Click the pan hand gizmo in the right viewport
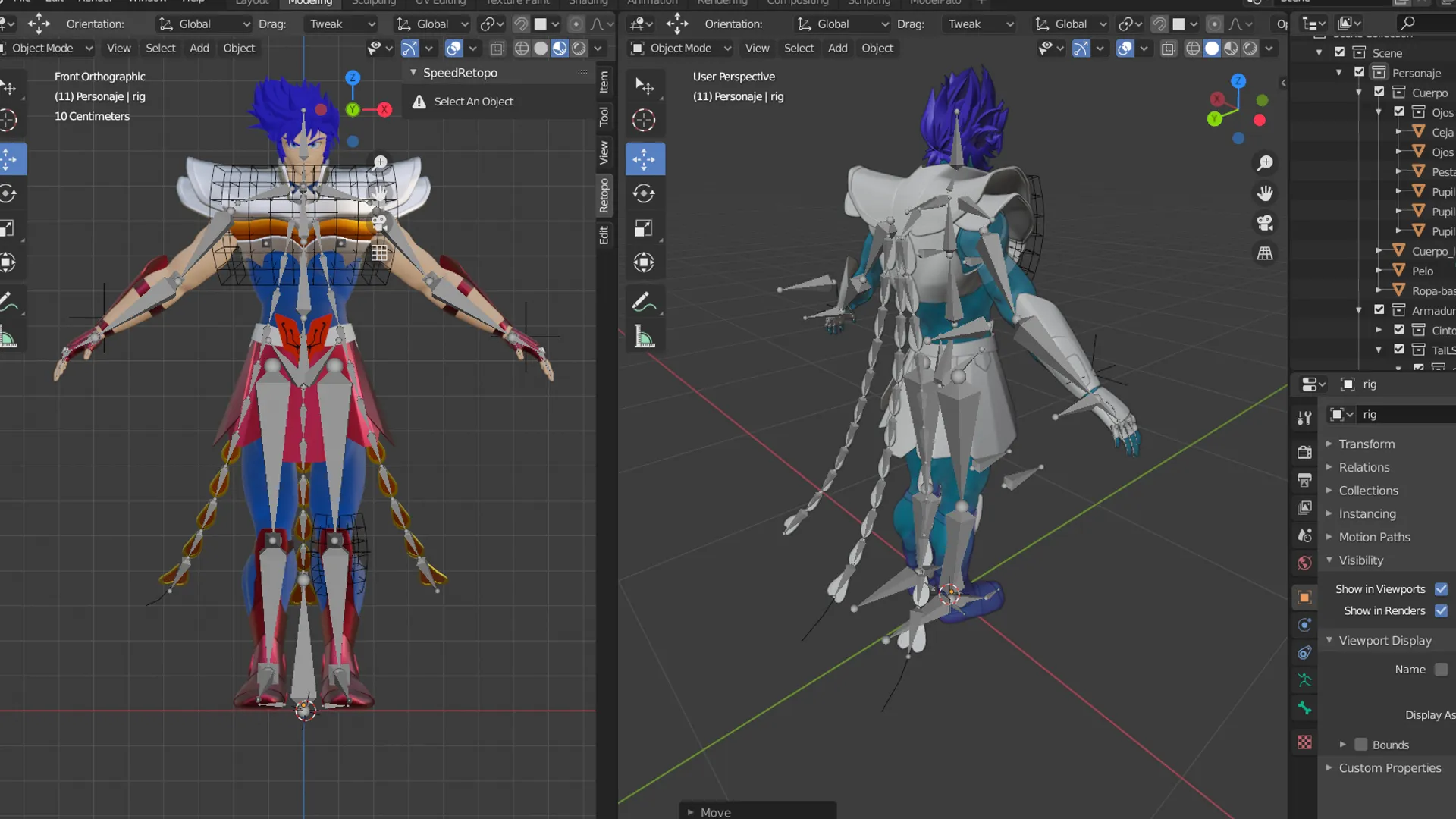Screen dimensions: 1456x819 click(1265, 193)
